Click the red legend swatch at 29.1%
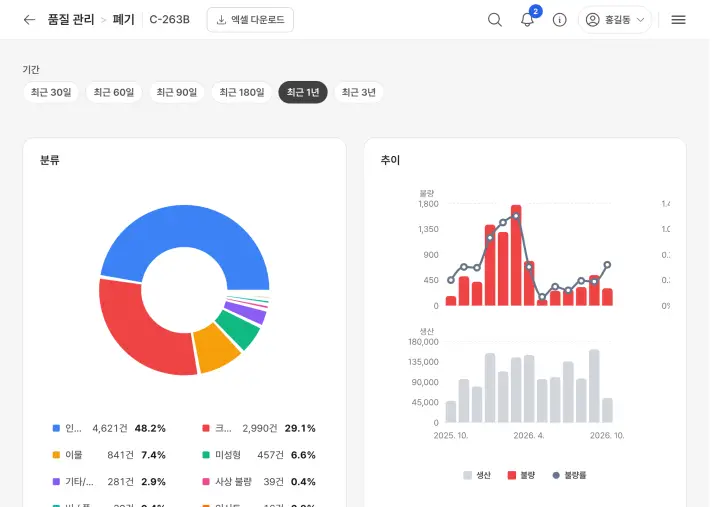 click(206, 428)
